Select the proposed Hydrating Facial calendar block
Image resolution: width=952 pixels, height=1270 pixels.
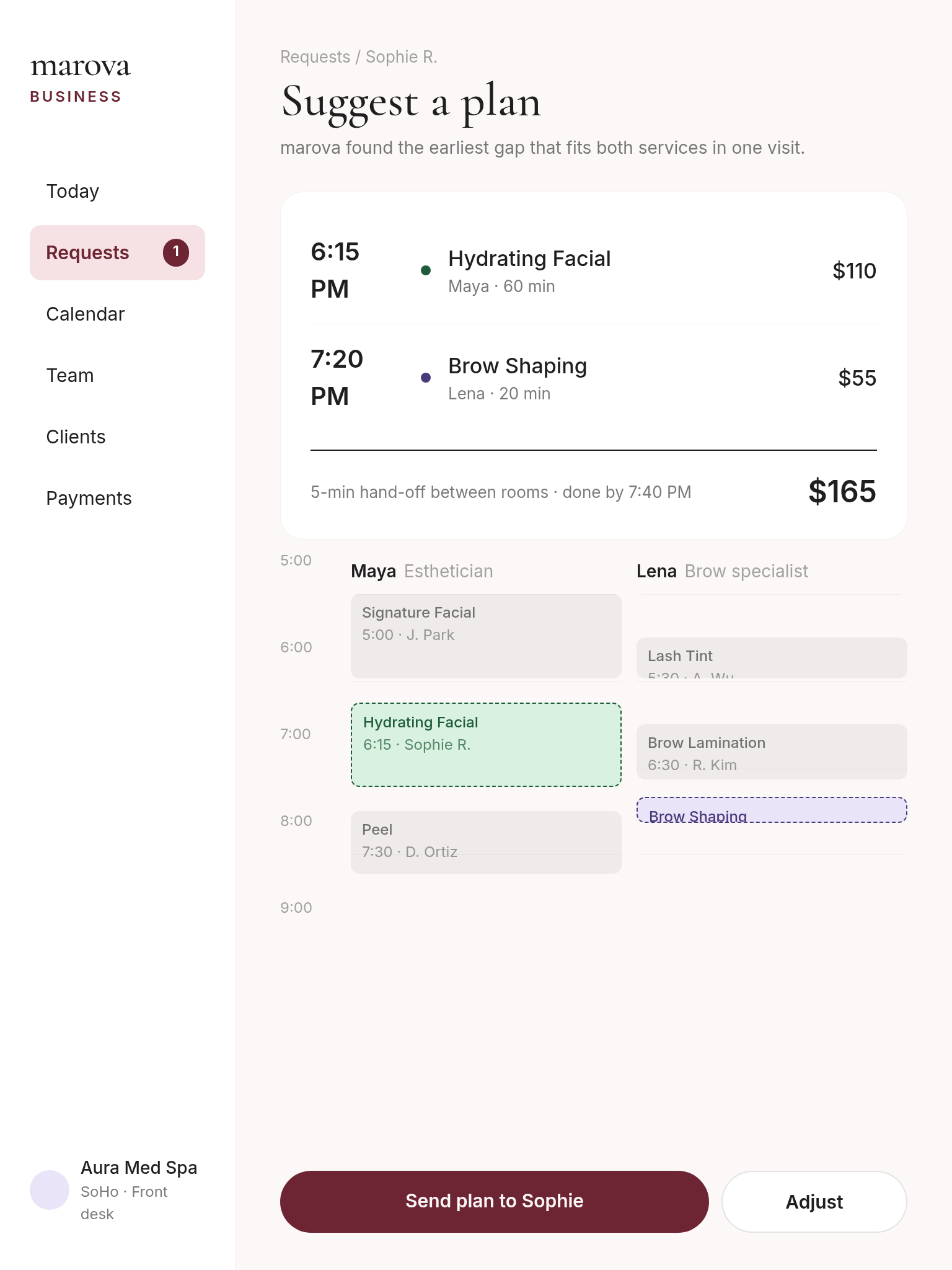pos(486,744)
